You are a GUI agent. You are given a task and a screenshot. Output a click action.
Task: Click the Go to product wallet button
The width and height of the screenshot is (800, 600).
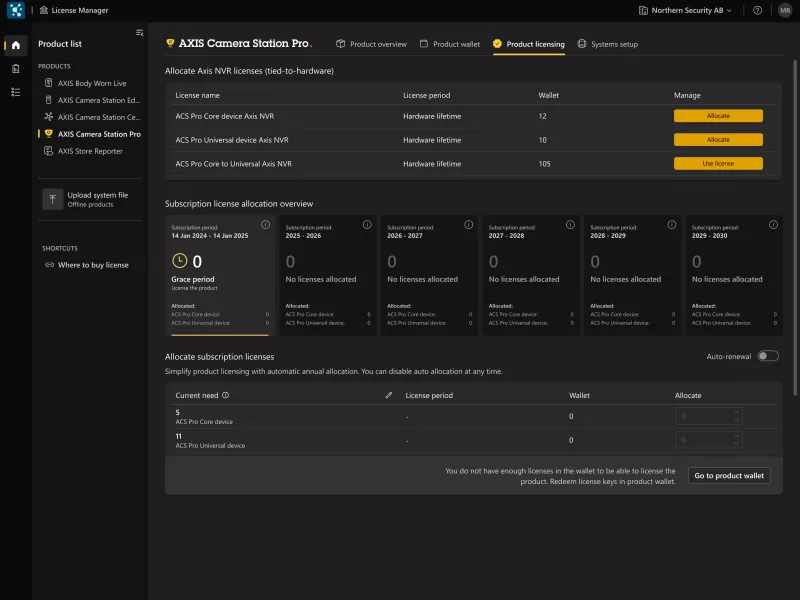[x=729, y=476]
